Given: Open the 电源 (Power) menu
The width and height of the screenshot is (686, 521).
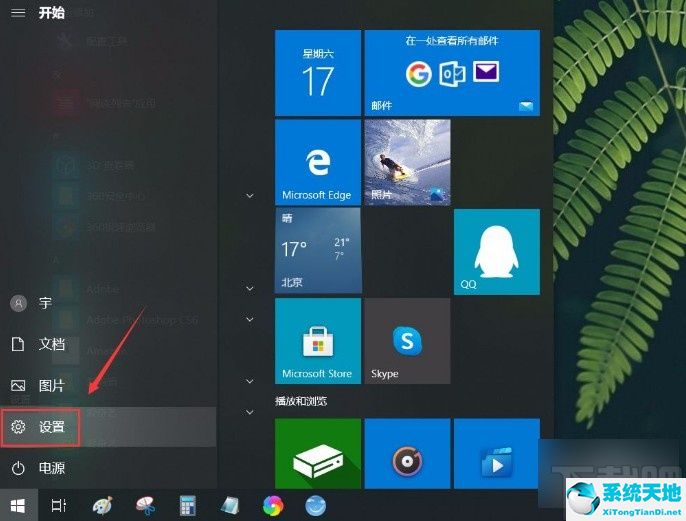Looking at the screenshot, I should click(x=38, y=468).
